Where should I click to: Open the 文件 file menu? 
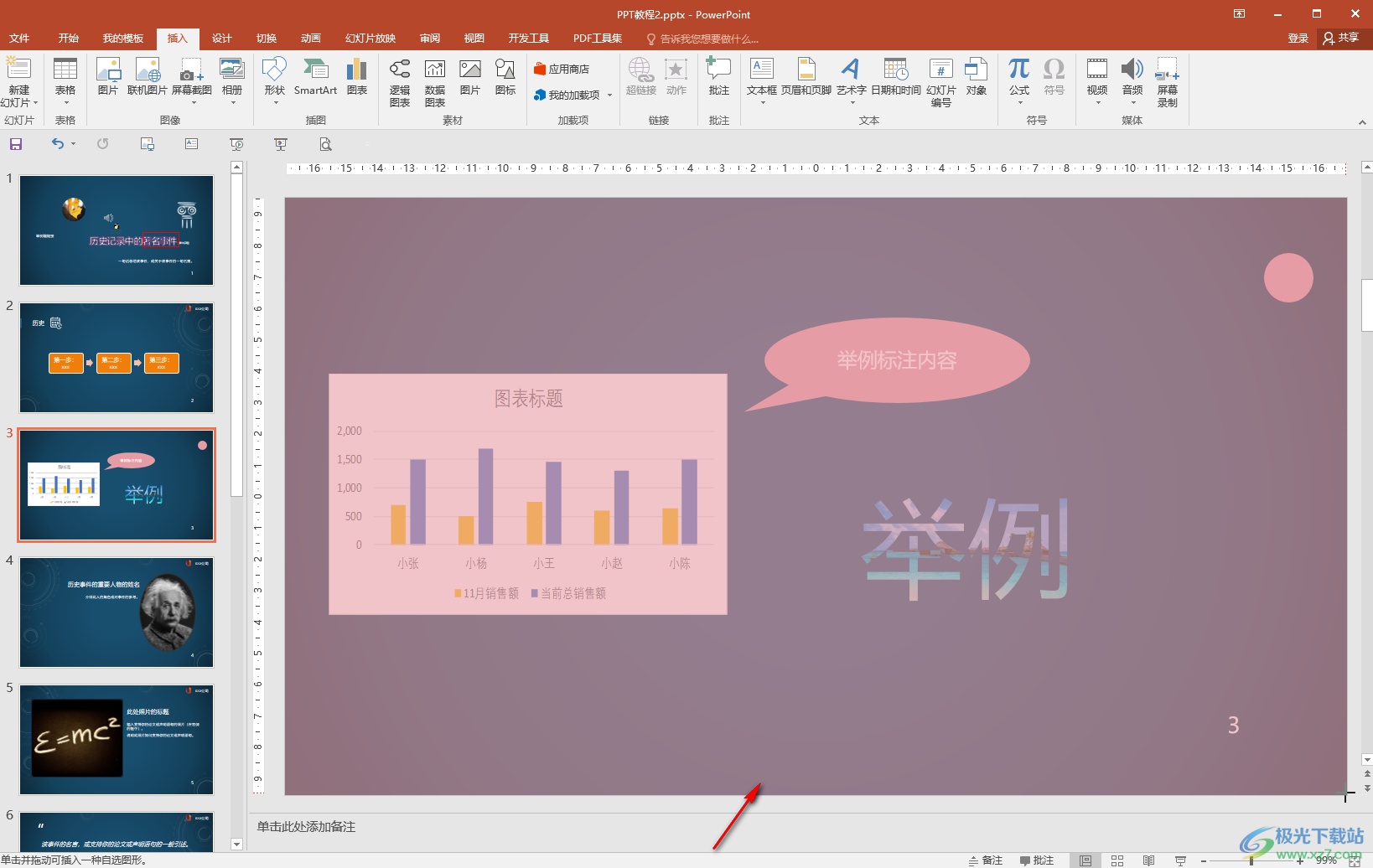click(19, 39)
